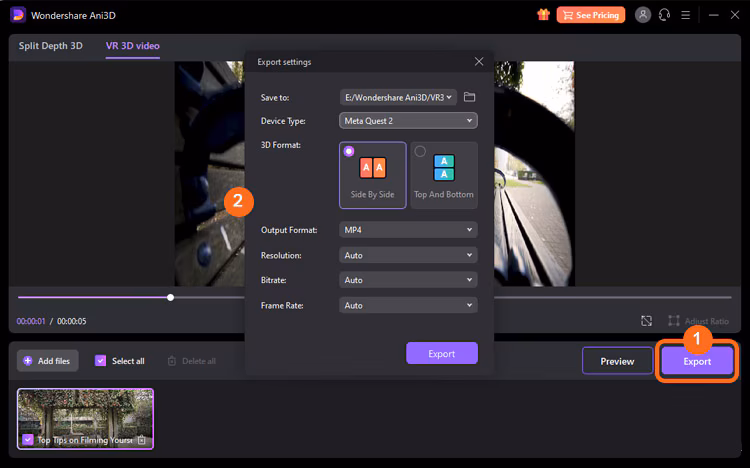The height and width of the screenshot is (468, 750).
Task: Open the user account profile icon
Action: (x=643, y=15)
